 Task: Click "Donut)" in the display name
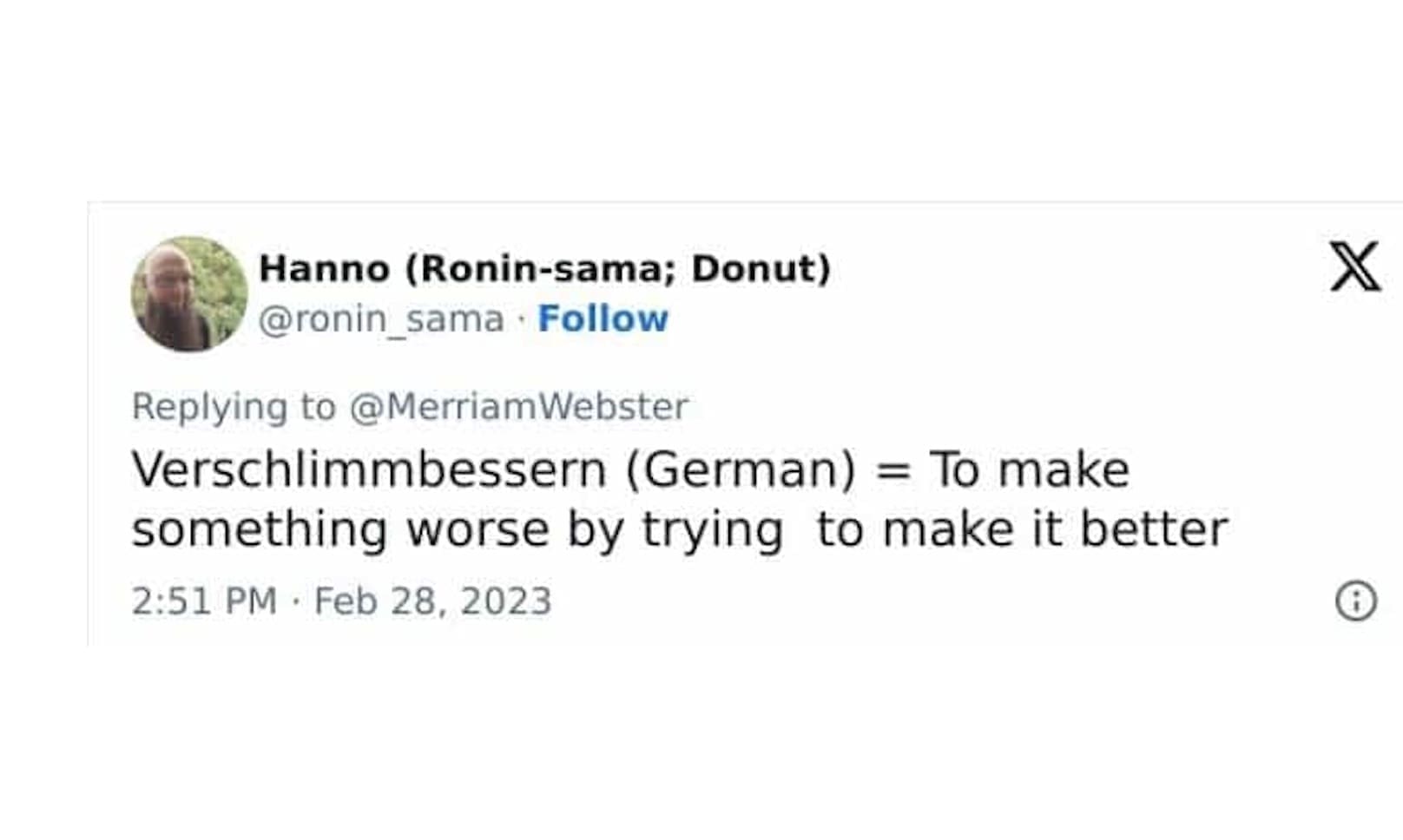pos(761,268)
